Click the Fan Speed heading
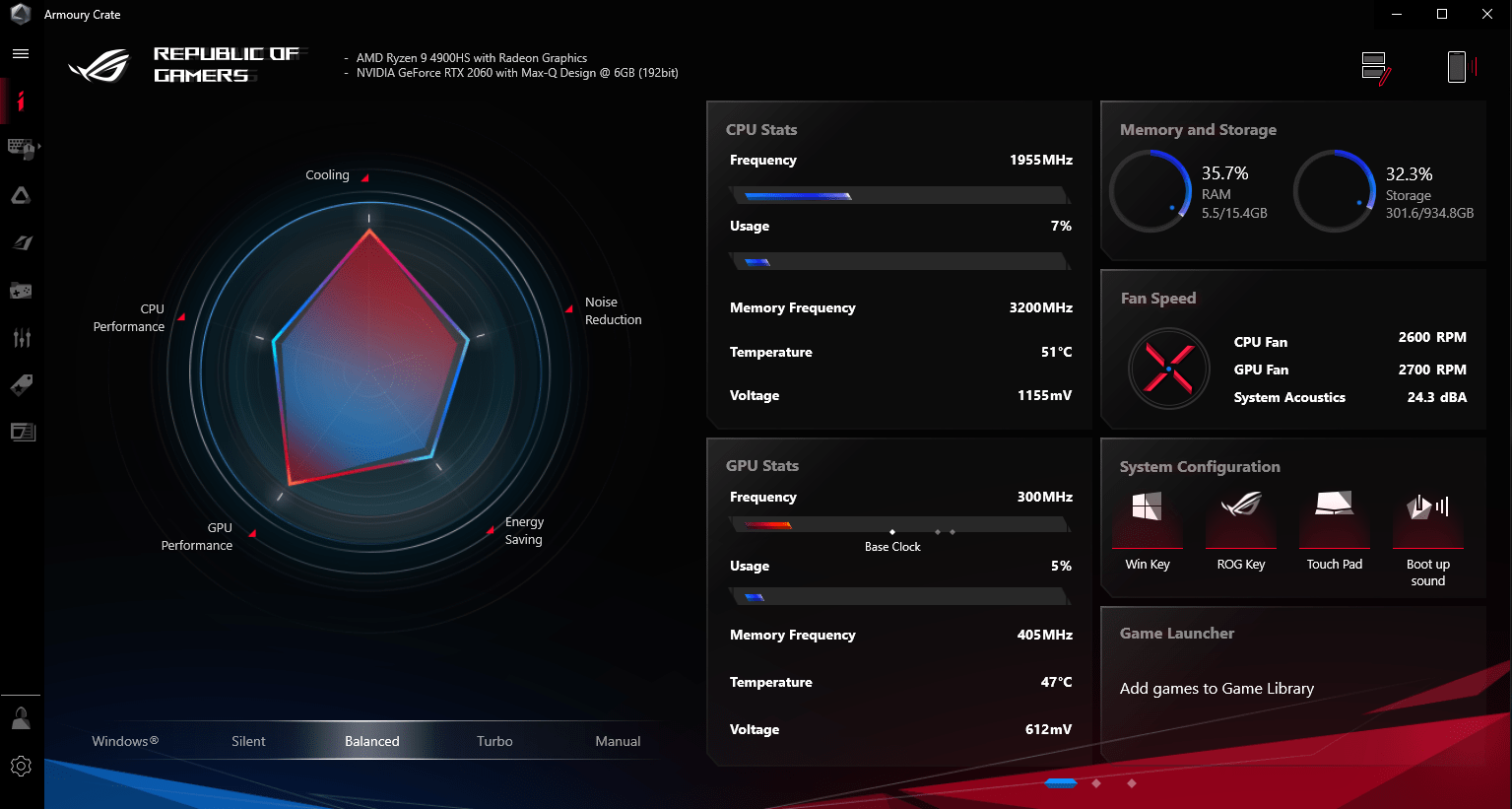 click(1158, 299)
